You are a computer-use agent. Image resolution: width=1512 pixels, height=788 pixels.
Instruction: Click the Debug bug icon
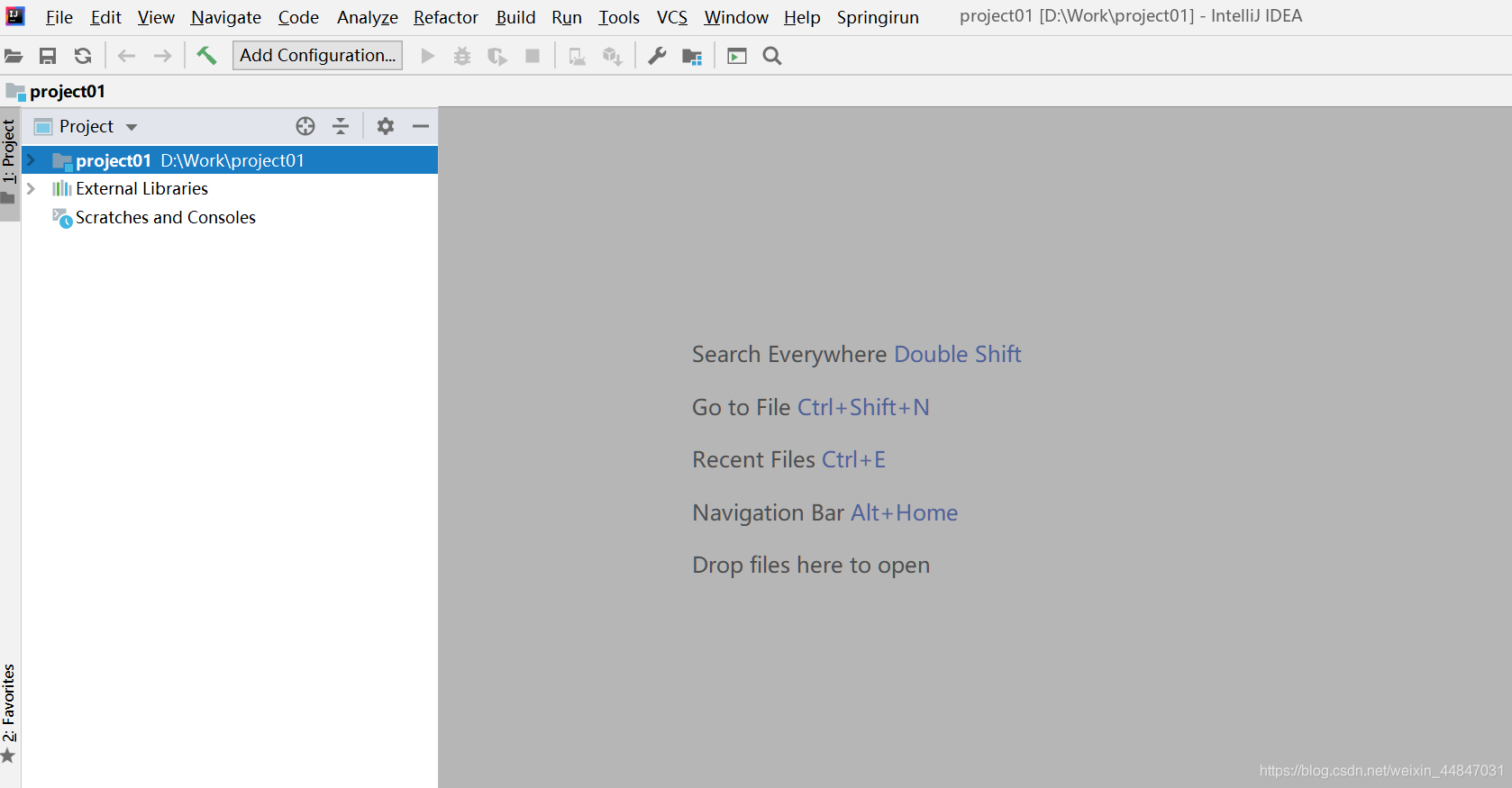[x=462, y=56]
